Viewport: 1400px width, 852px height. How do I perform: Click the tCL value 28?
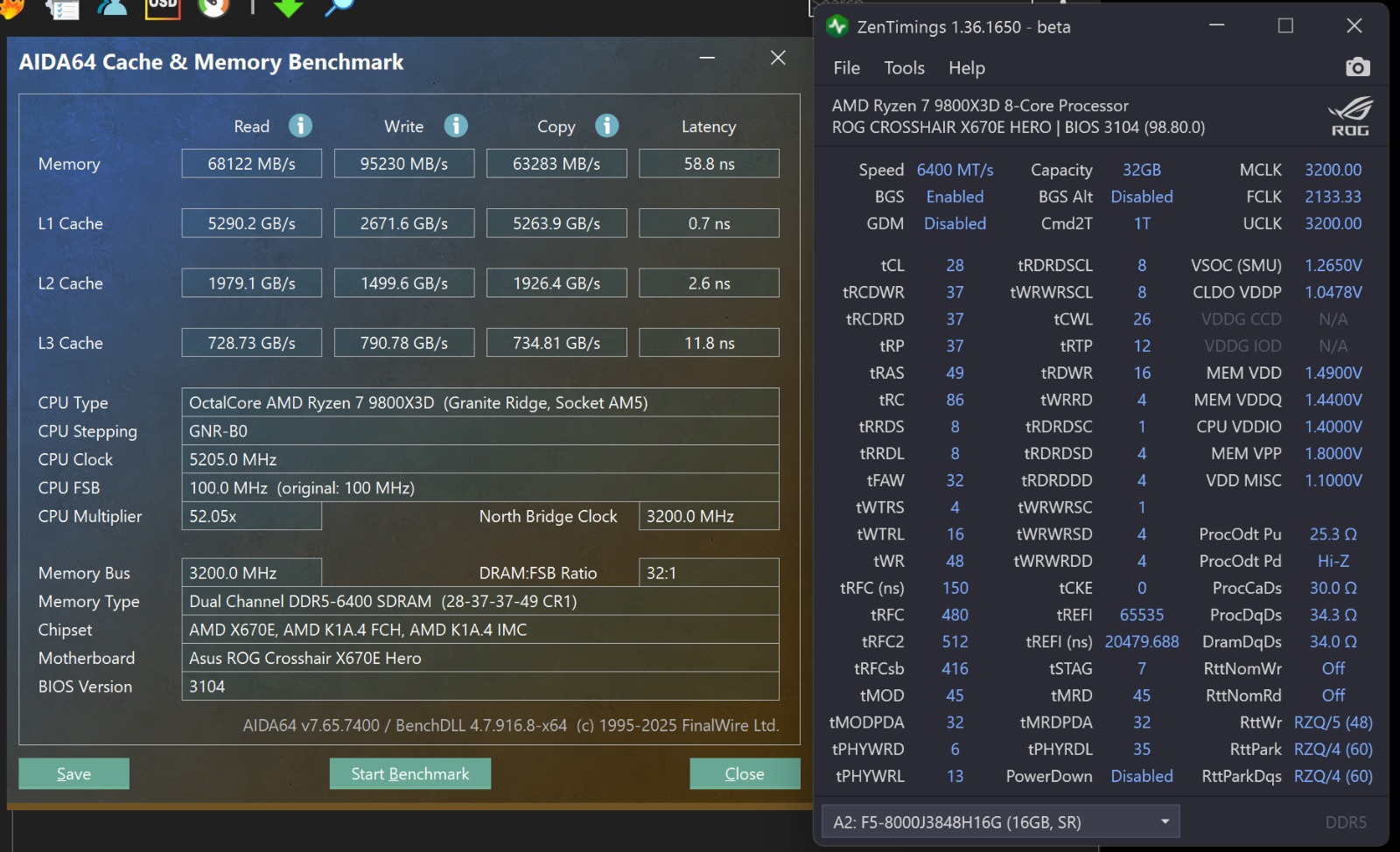(x=955, y=265)
